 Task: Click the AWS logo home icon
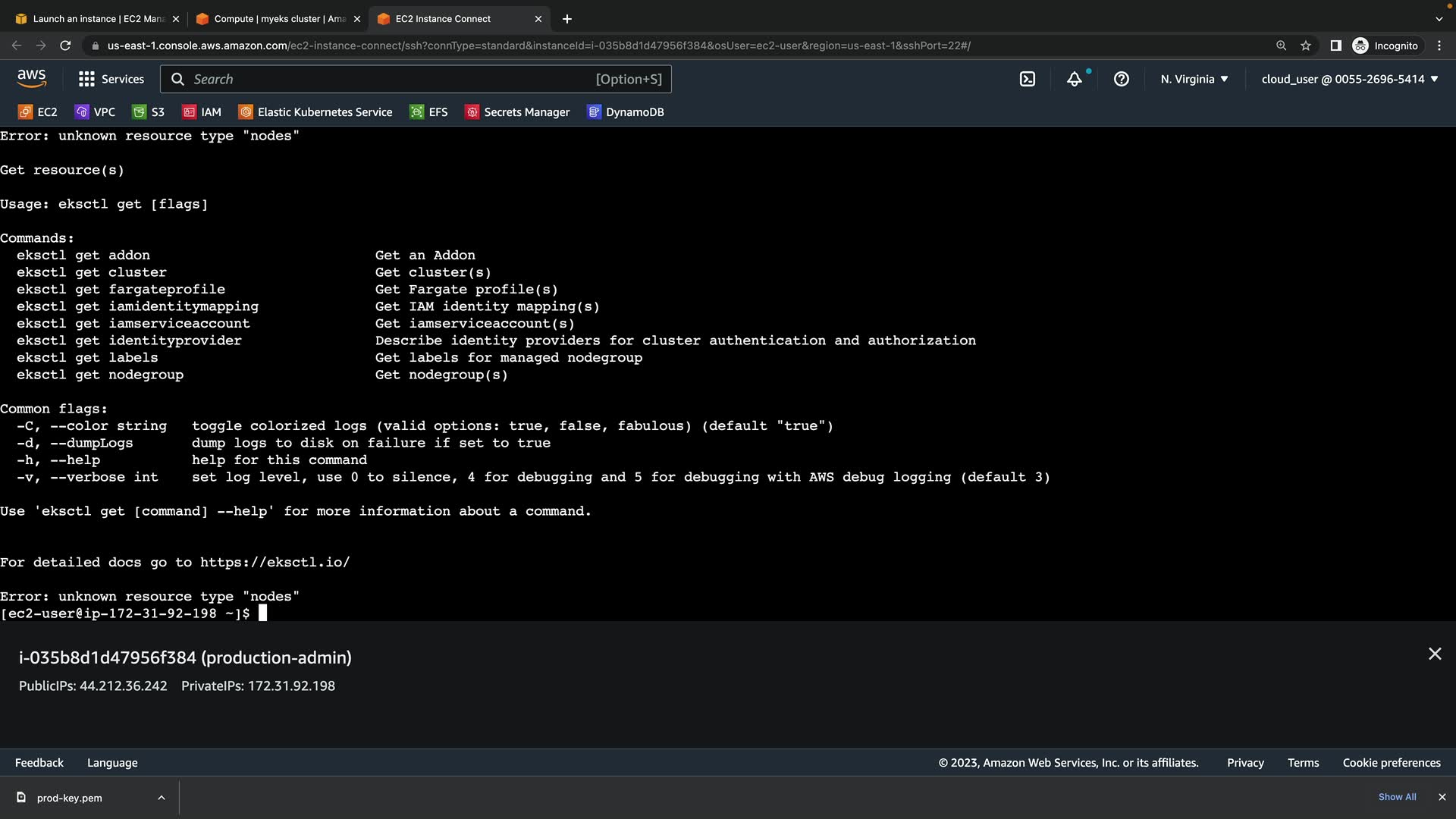31,78
